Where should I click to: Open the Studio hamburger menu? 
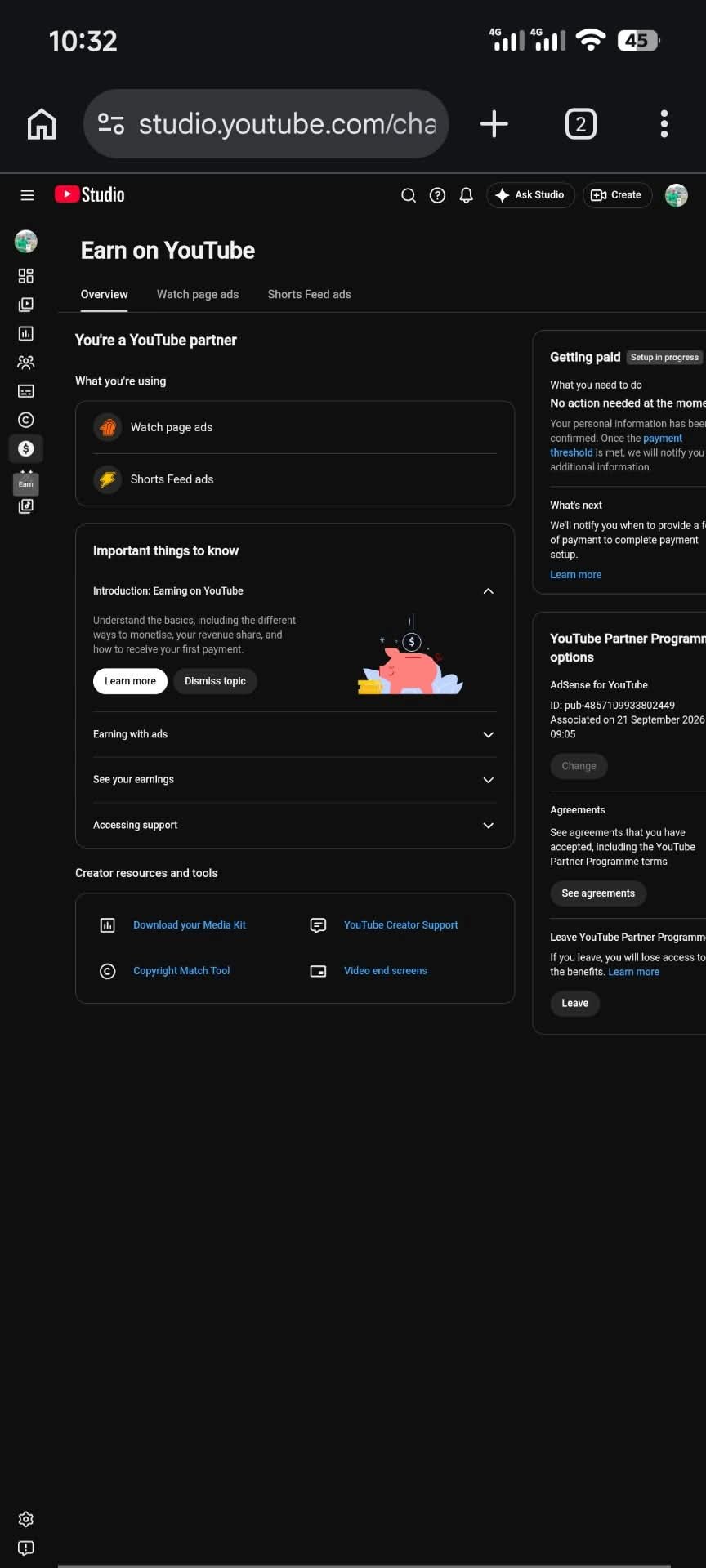(x=27, y=195)
